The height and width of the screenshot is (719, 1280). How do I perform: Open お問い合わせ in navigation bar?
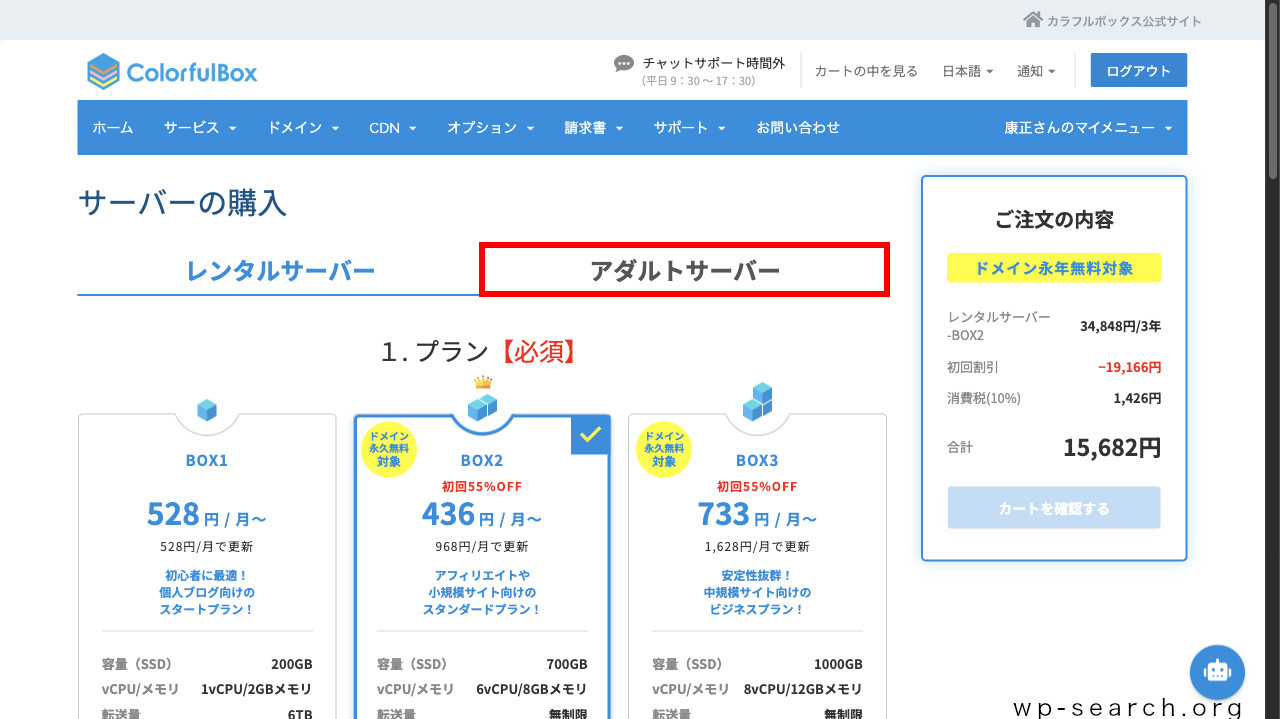tap(798, 127)
